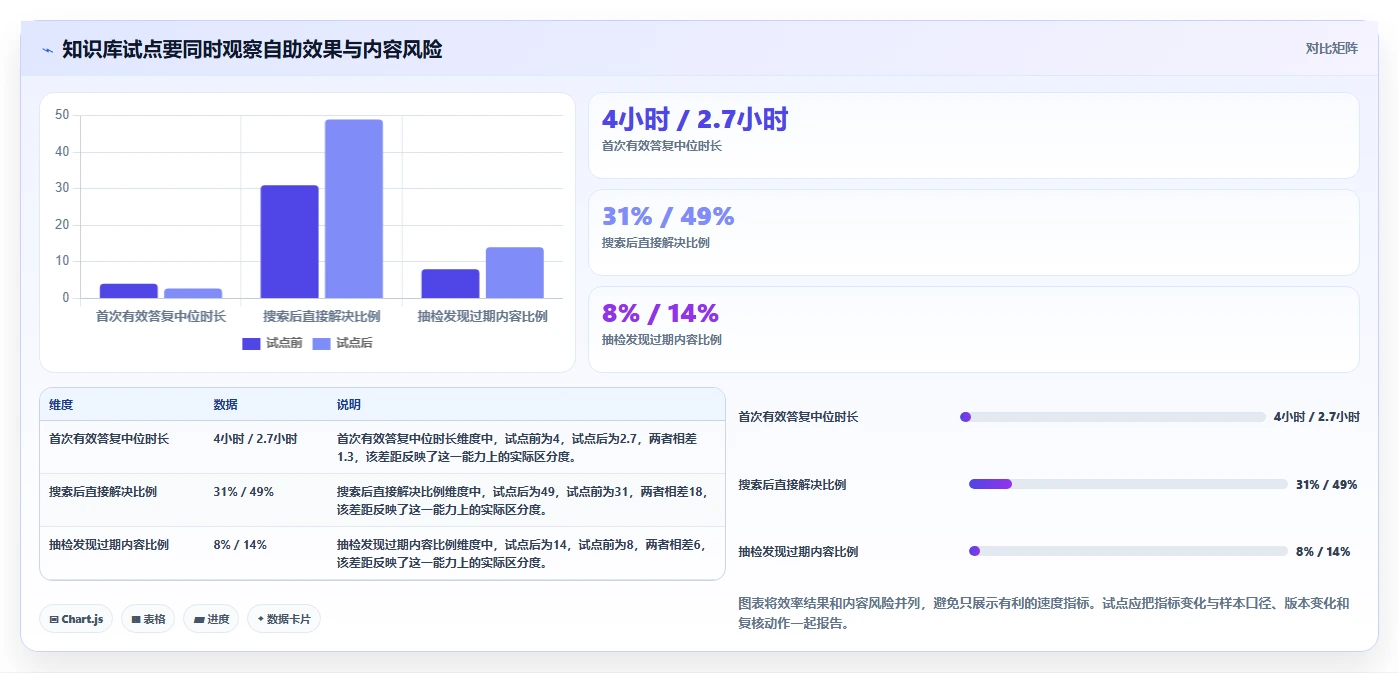Click 试点前 bar for 抽检发现过期内容比例
Image resolution: width=1399 pixels, height=673 pixels.
450,283
